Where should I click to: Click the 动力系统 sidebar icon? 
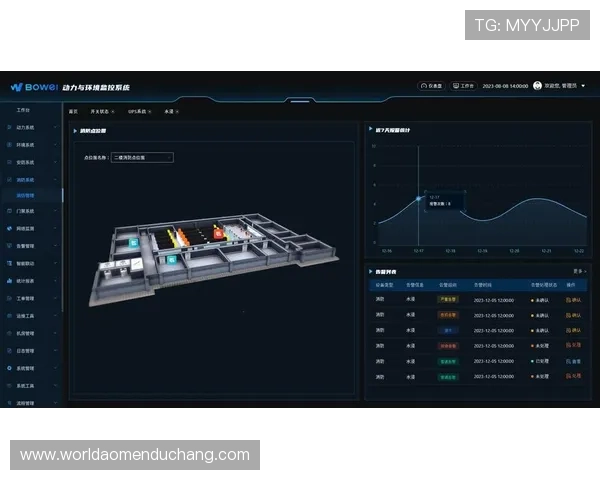pos(9,128)
